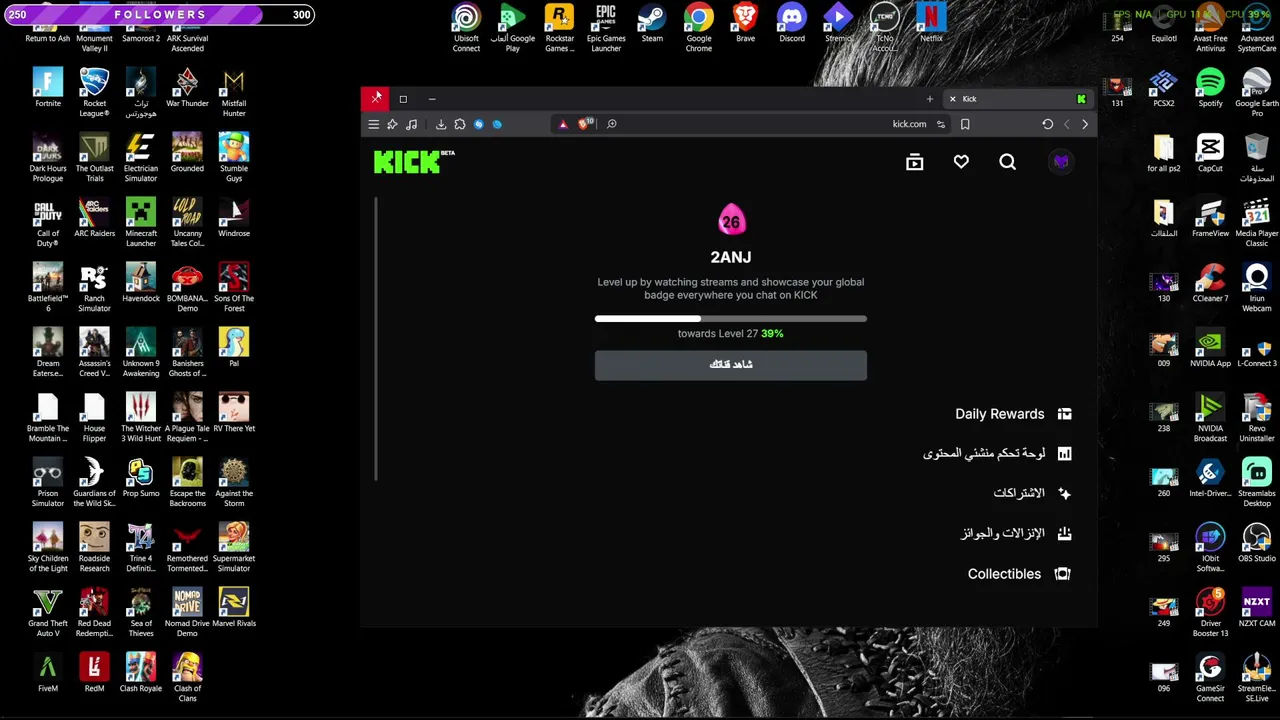This screenshot has height=720, width=1280.
Task: Open Kick search
Action: point(1007,162)
